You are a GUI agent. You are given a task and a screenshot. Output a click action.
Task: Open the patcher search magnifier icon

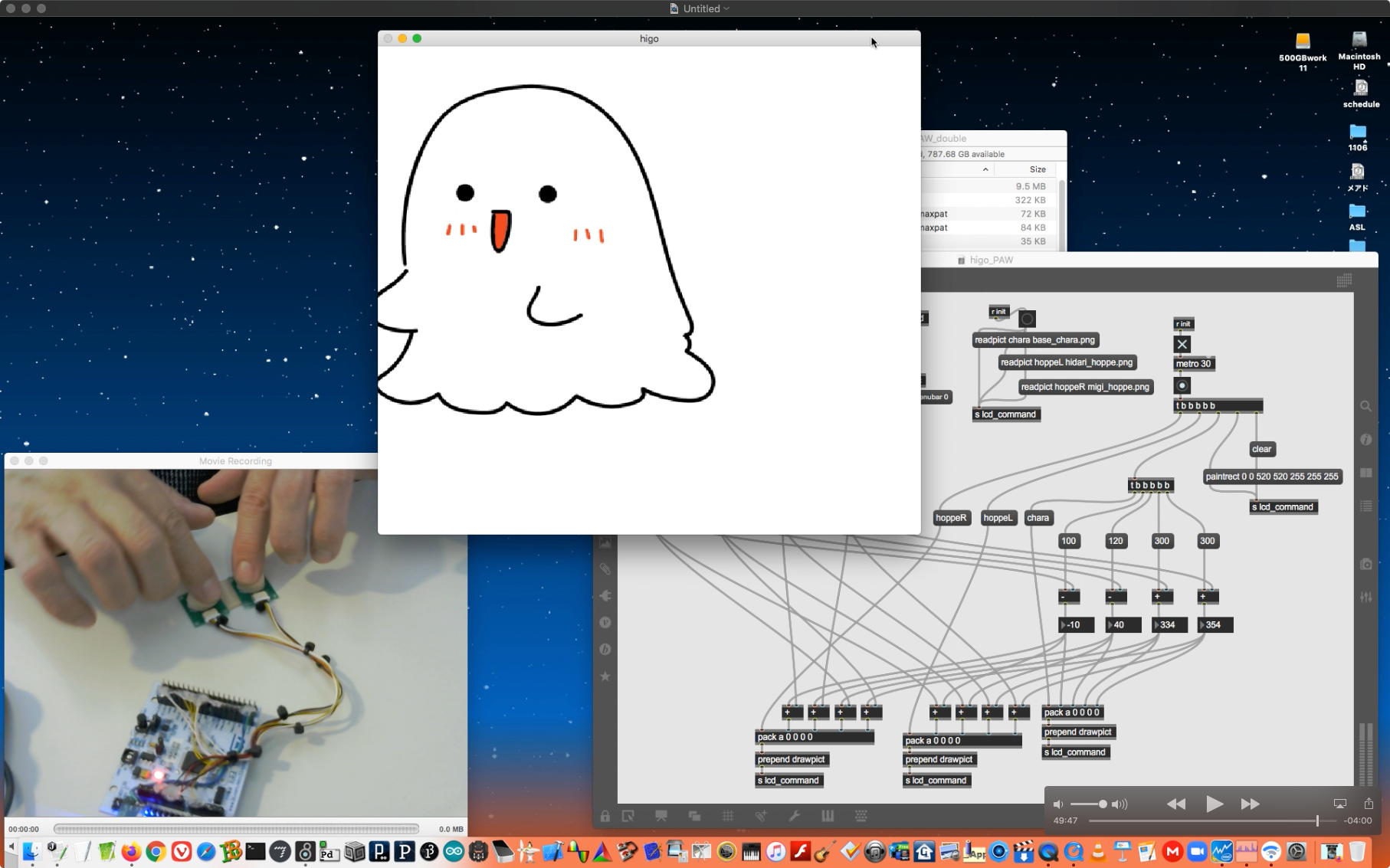click(x=1365, y=406)
